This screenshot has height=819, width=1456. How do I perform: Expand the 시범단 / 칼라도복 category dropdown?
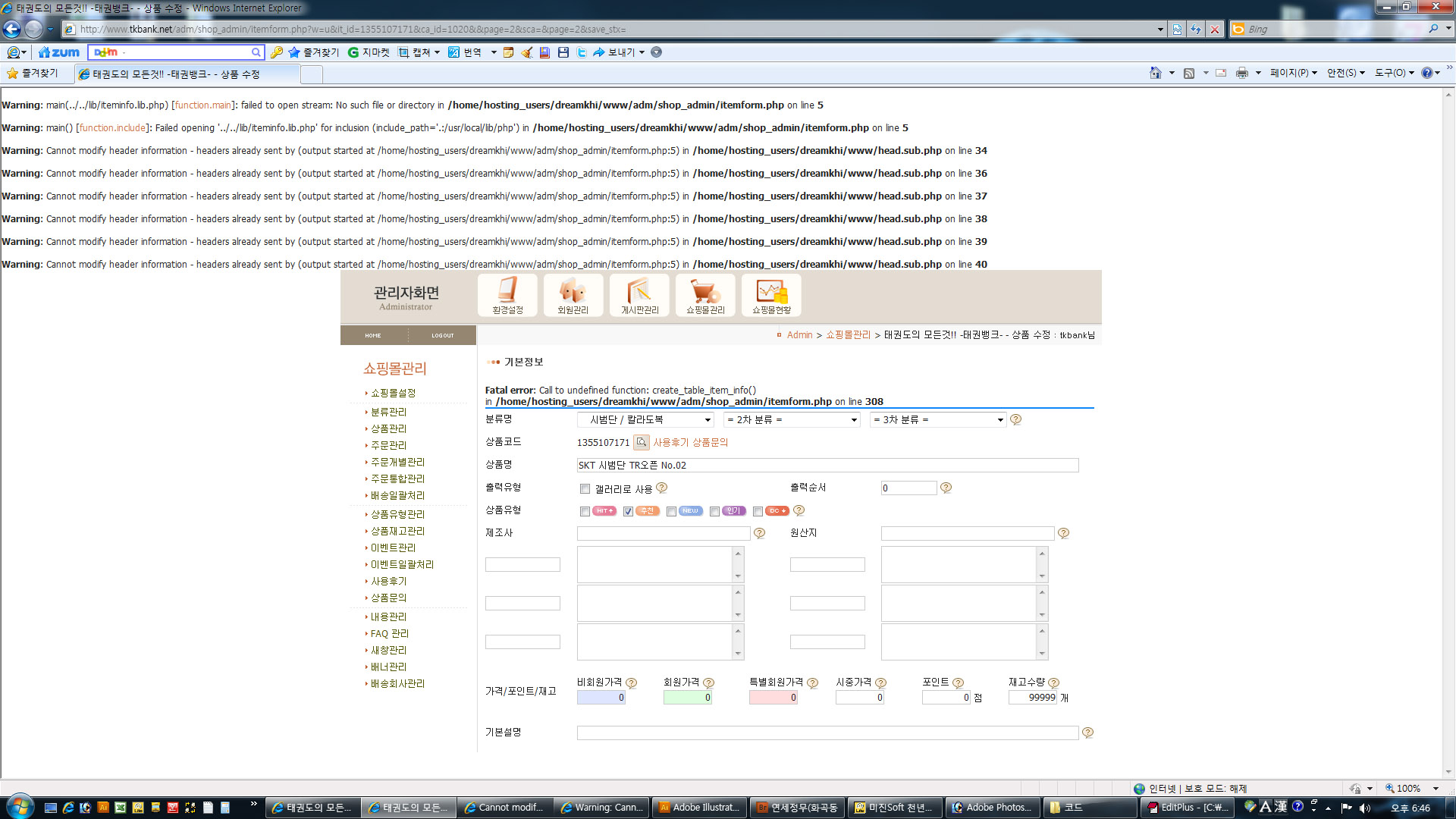[645, 420]
